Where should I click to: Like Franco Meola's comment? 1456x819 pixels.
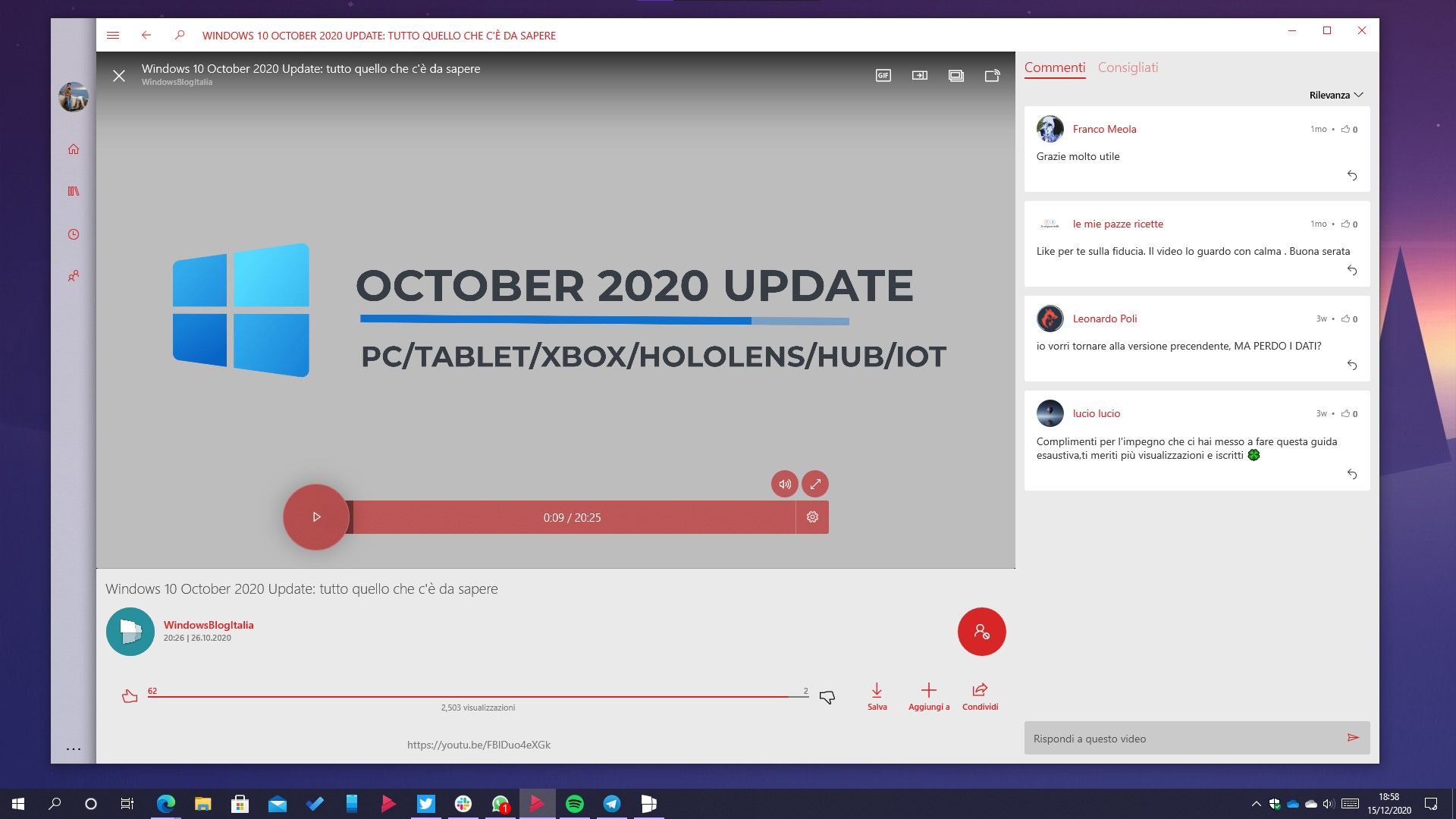(1345, 129)
